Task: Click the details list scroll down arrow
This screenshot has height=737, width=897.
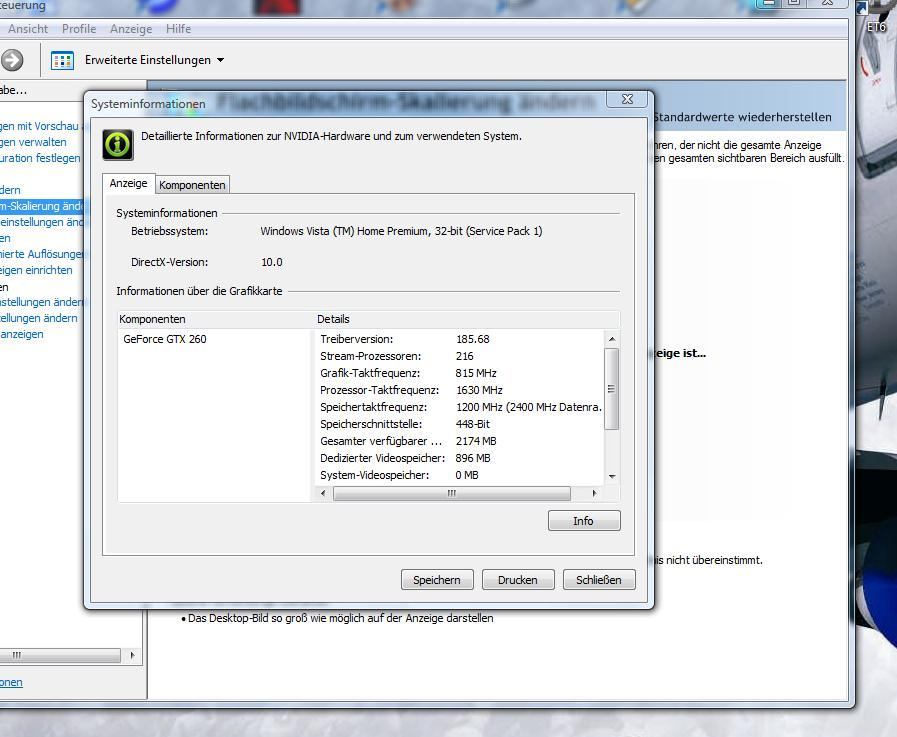Action: point(612,476)
